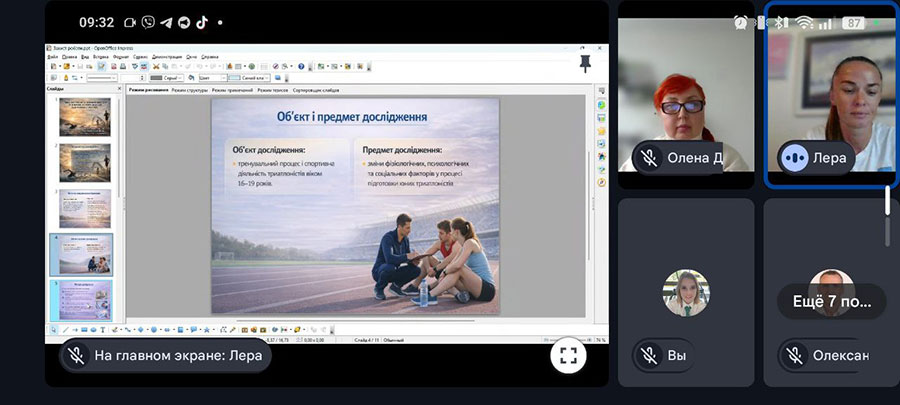Image resolution: width=900 pixels, height=405 pixels.
Task: Tap the slide title 'Об'єкт і предмет дослідження'
Action: point(354,117)
